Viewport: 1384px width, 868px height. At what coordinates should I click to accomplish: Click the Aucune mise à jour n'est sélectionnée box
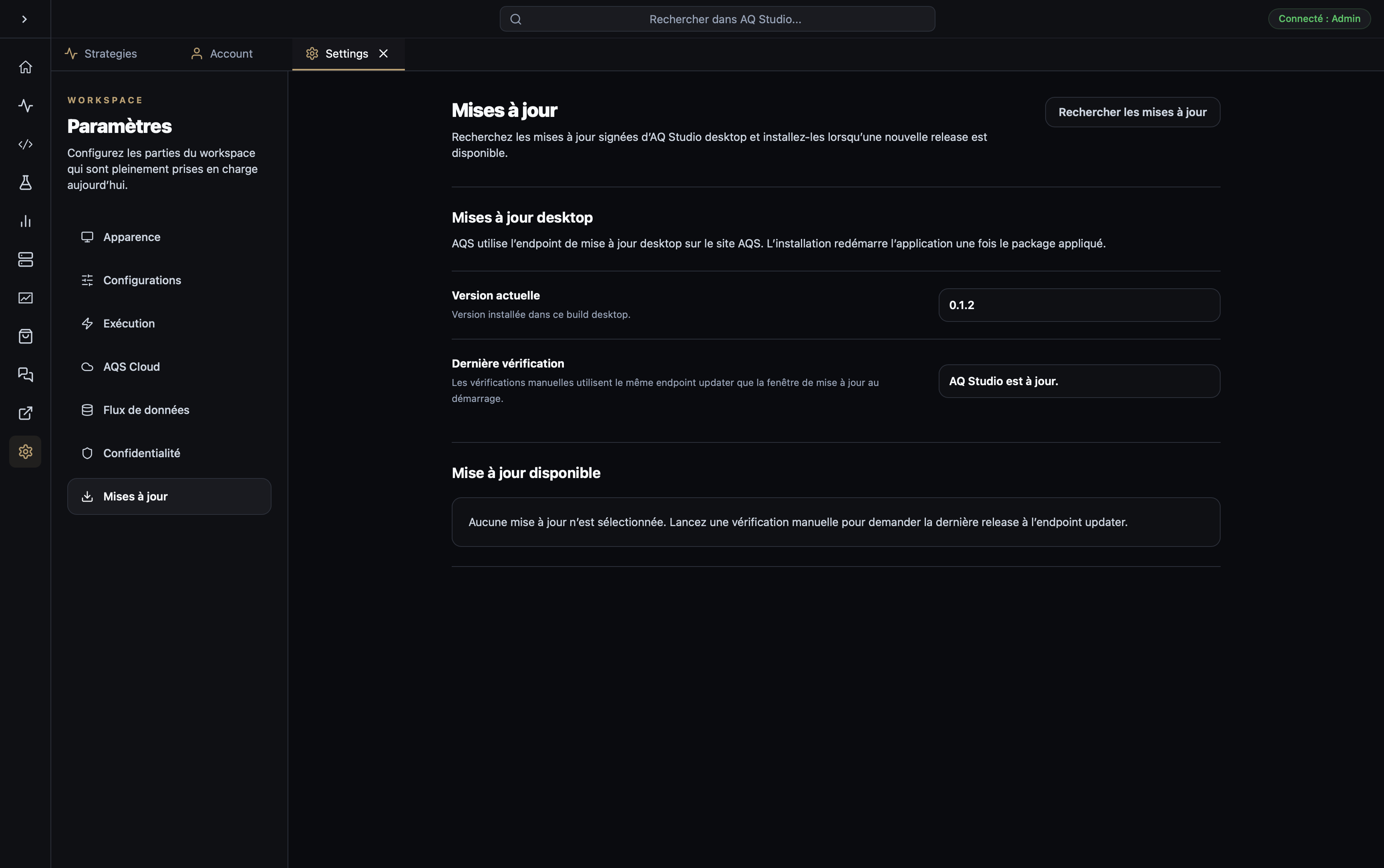835,522
